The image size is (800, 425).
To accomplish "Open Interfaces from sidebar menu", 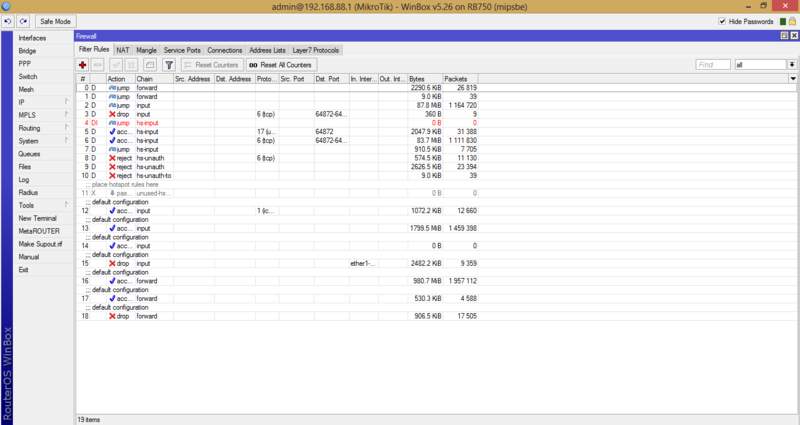I will (x=32, y=38).
